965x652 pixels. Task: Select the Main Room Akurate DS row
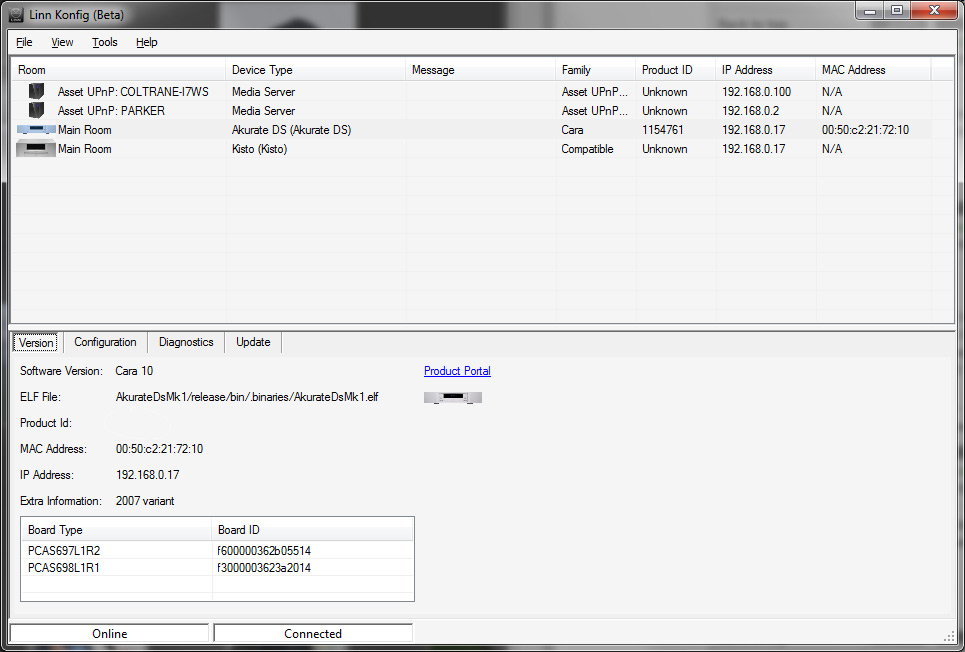coord(482,130)
